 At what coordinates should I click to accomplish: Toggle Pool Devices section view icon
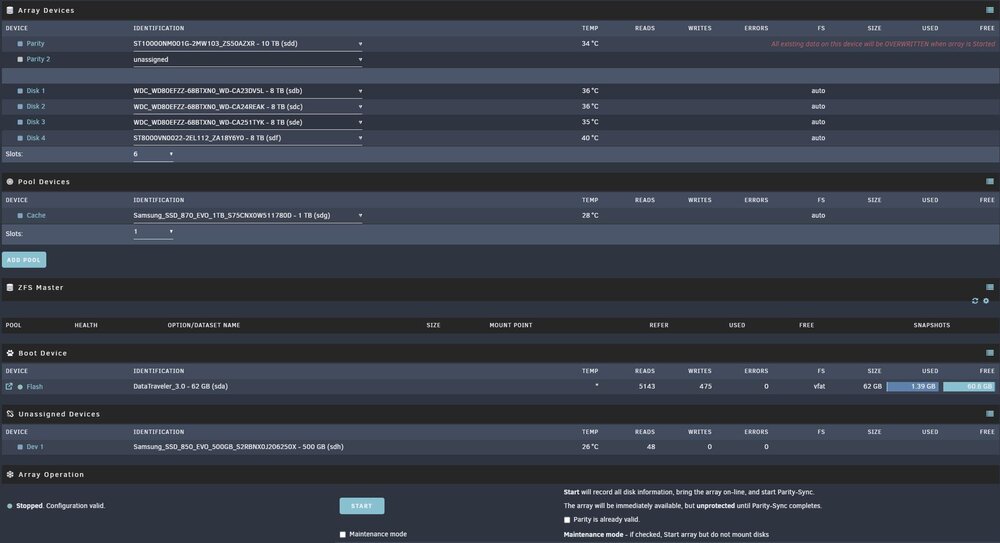click(x=990, y=182)
